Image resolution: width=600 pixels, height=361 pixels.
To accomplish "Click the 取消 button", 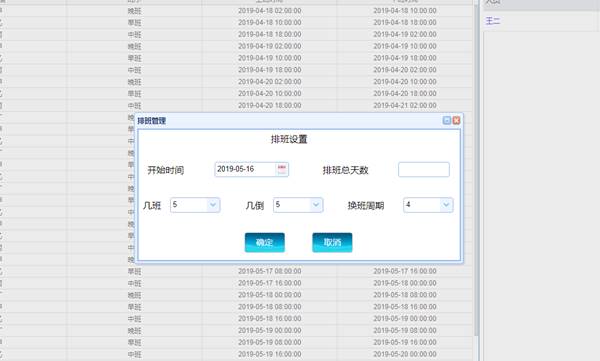I will (x=332, y=242).
